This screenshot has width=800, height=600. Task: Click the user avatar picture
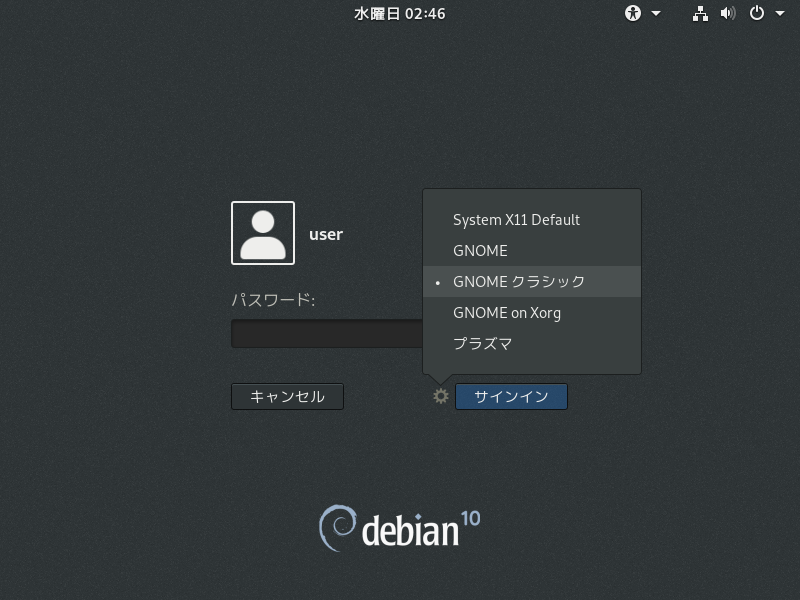263,233
